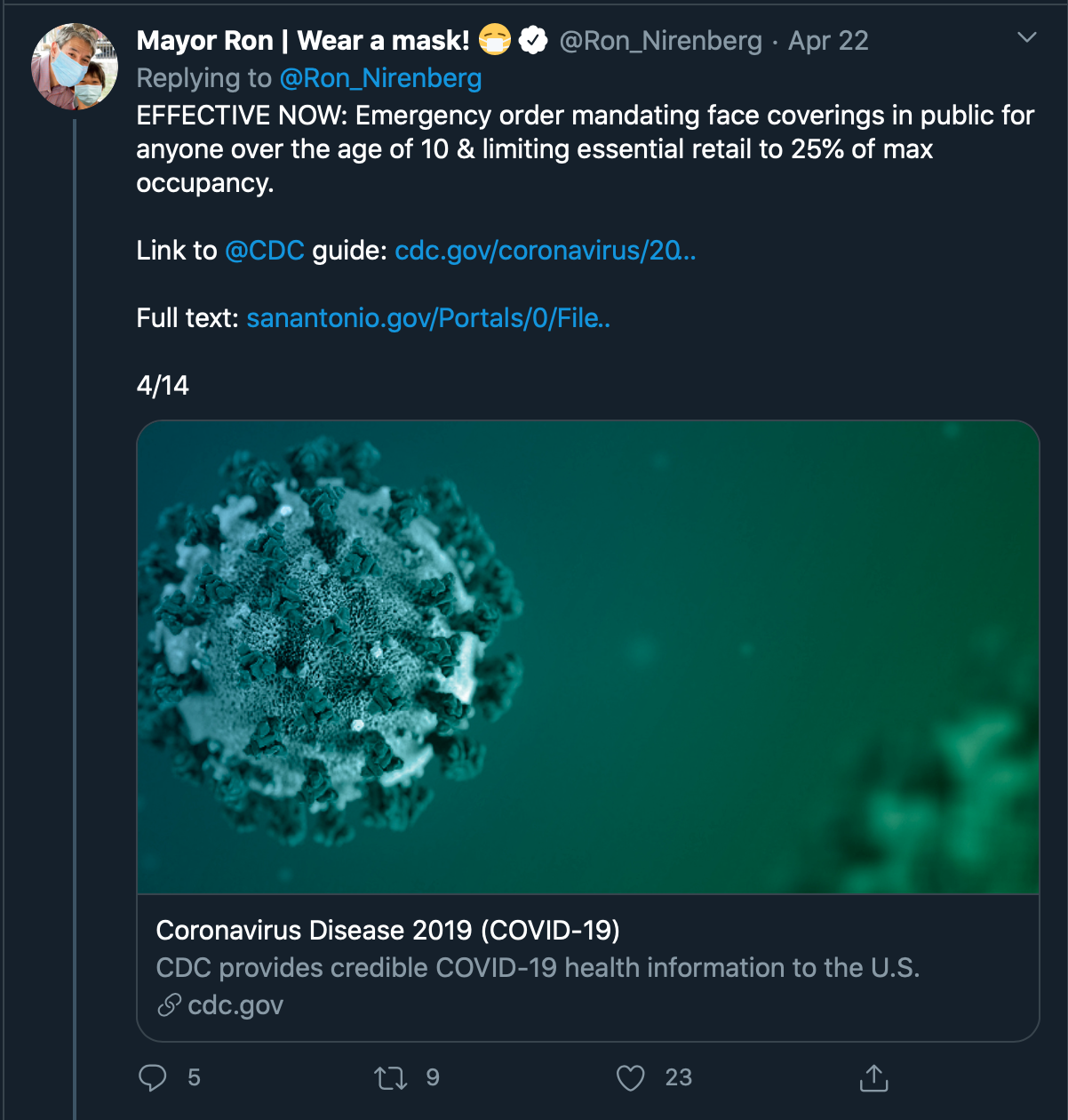Image resolution: width=1068 pixels, height=1120 pixels.
Task: Open Mayor Ron's profile avatar
Action: tap(75, 67)
